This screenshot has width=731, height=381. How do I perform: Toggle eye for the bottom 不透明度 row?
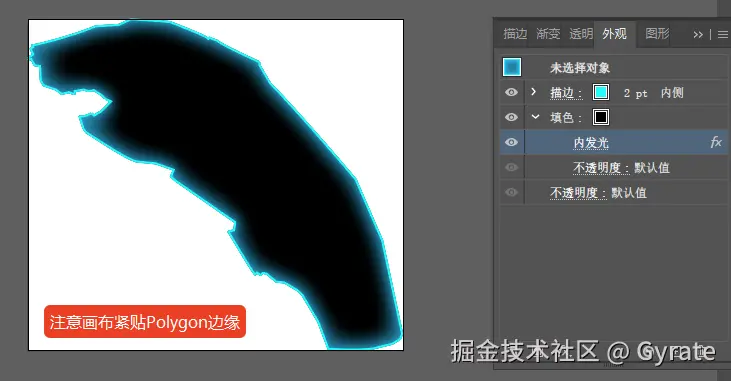click(511, 192)
